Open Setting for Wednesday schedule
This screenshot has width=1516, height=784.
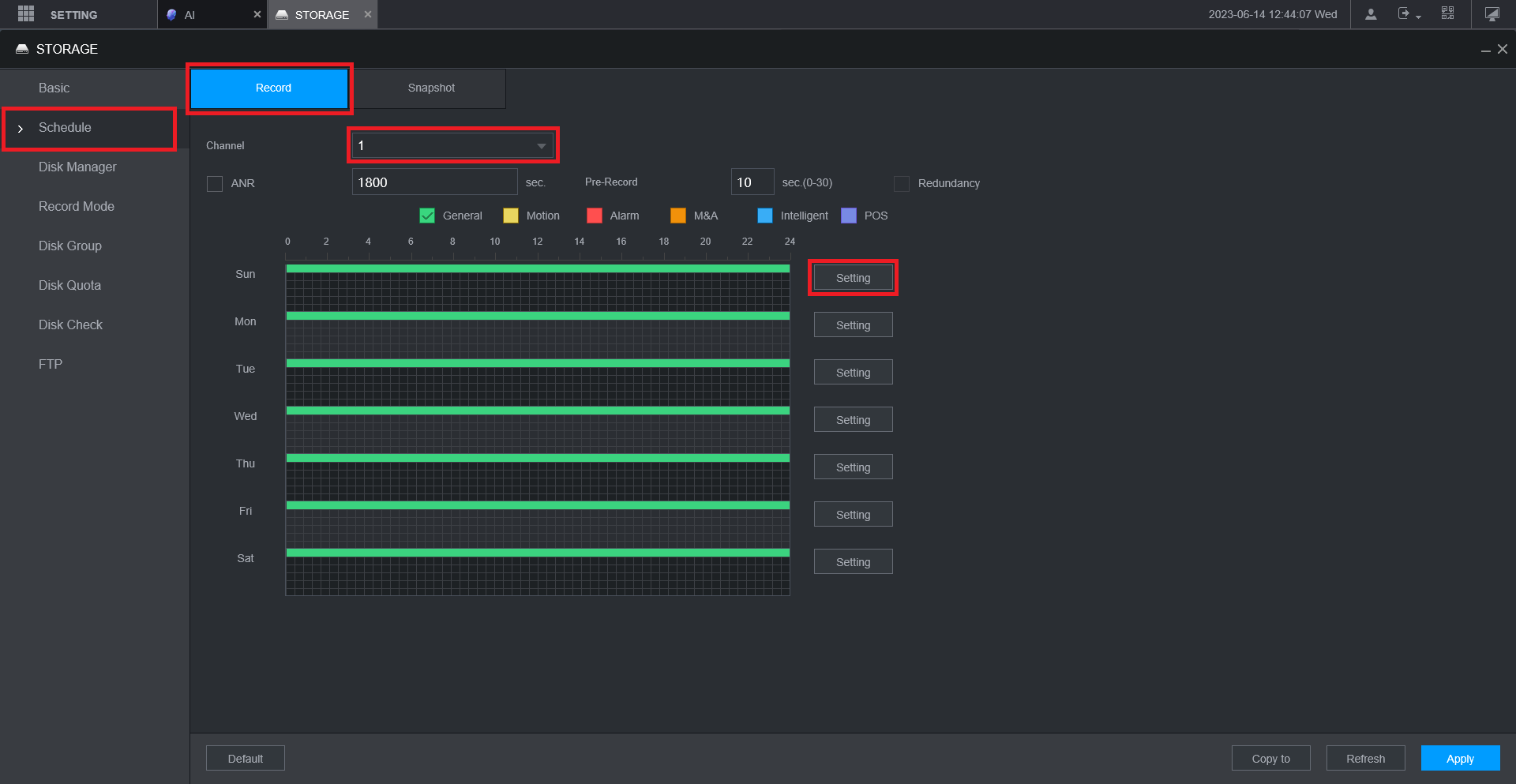point(853,420)
